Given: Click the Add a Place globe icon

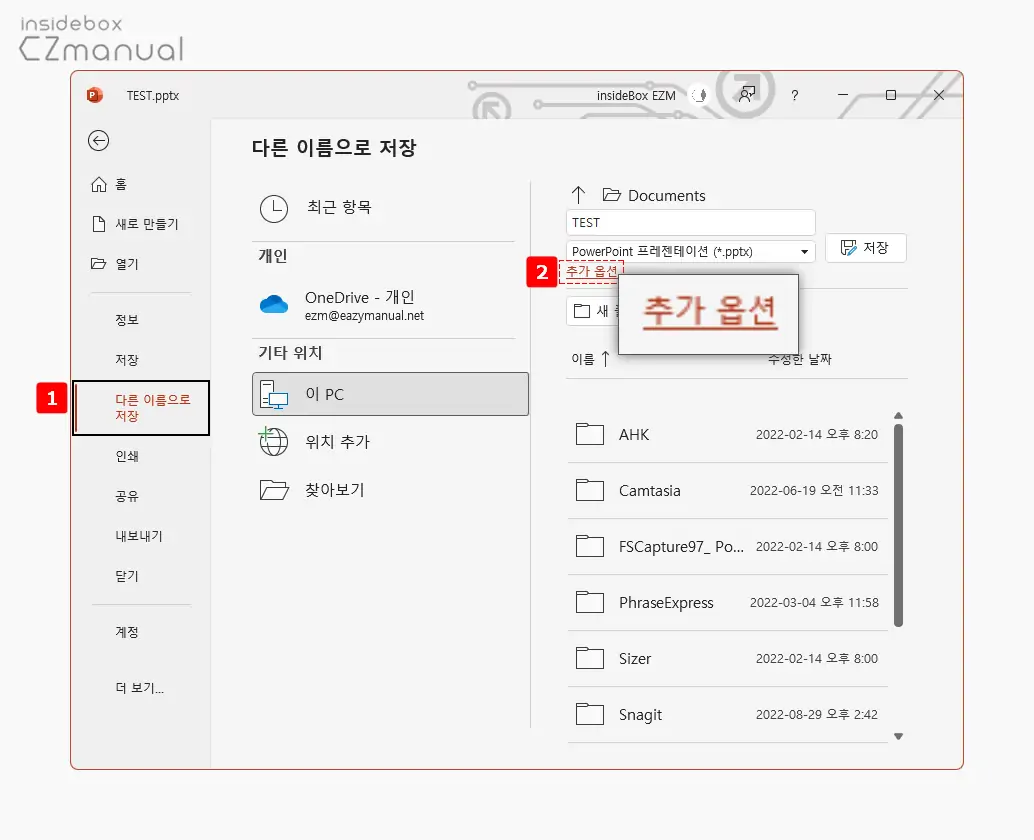Looking at the screenshot, I should [x=272, y=441].
